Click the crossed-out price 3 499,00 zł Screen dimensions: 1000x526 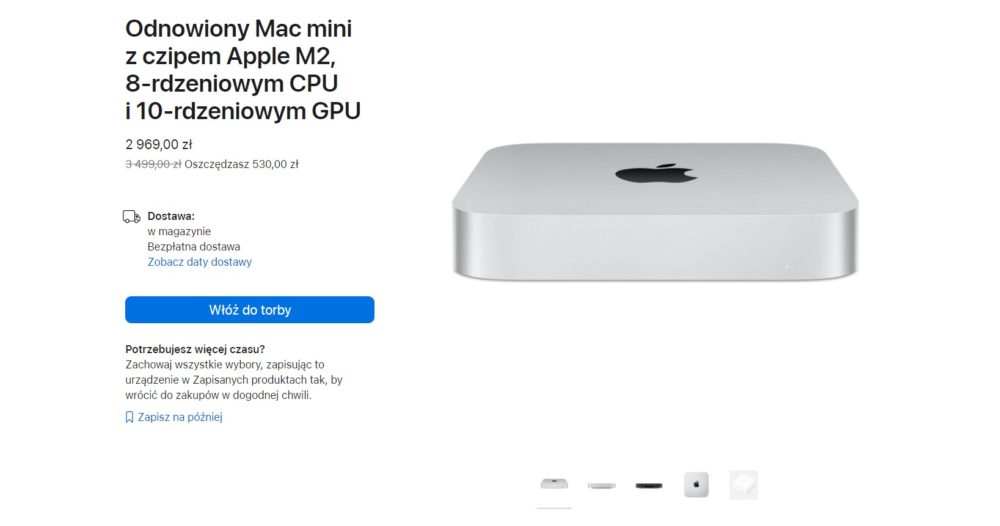point(153,164)
